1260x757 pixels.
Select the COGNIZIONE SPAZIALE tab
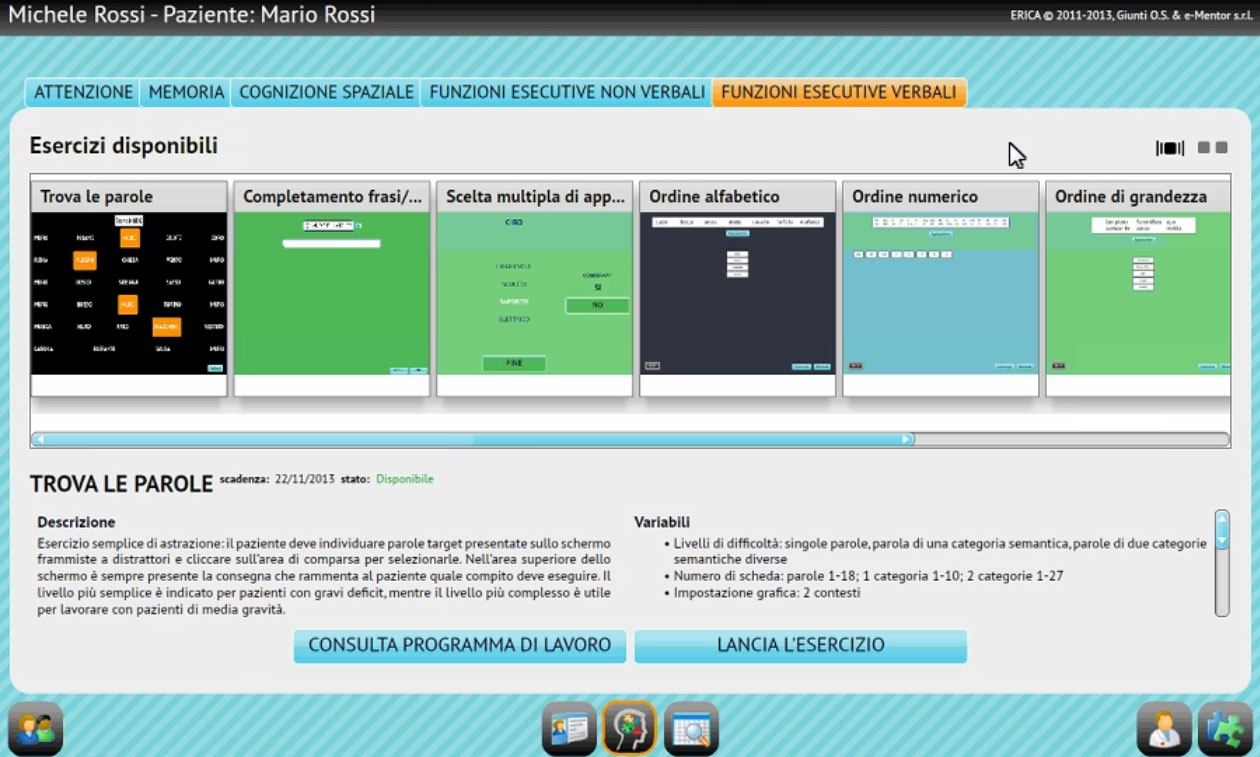point(326,93)
